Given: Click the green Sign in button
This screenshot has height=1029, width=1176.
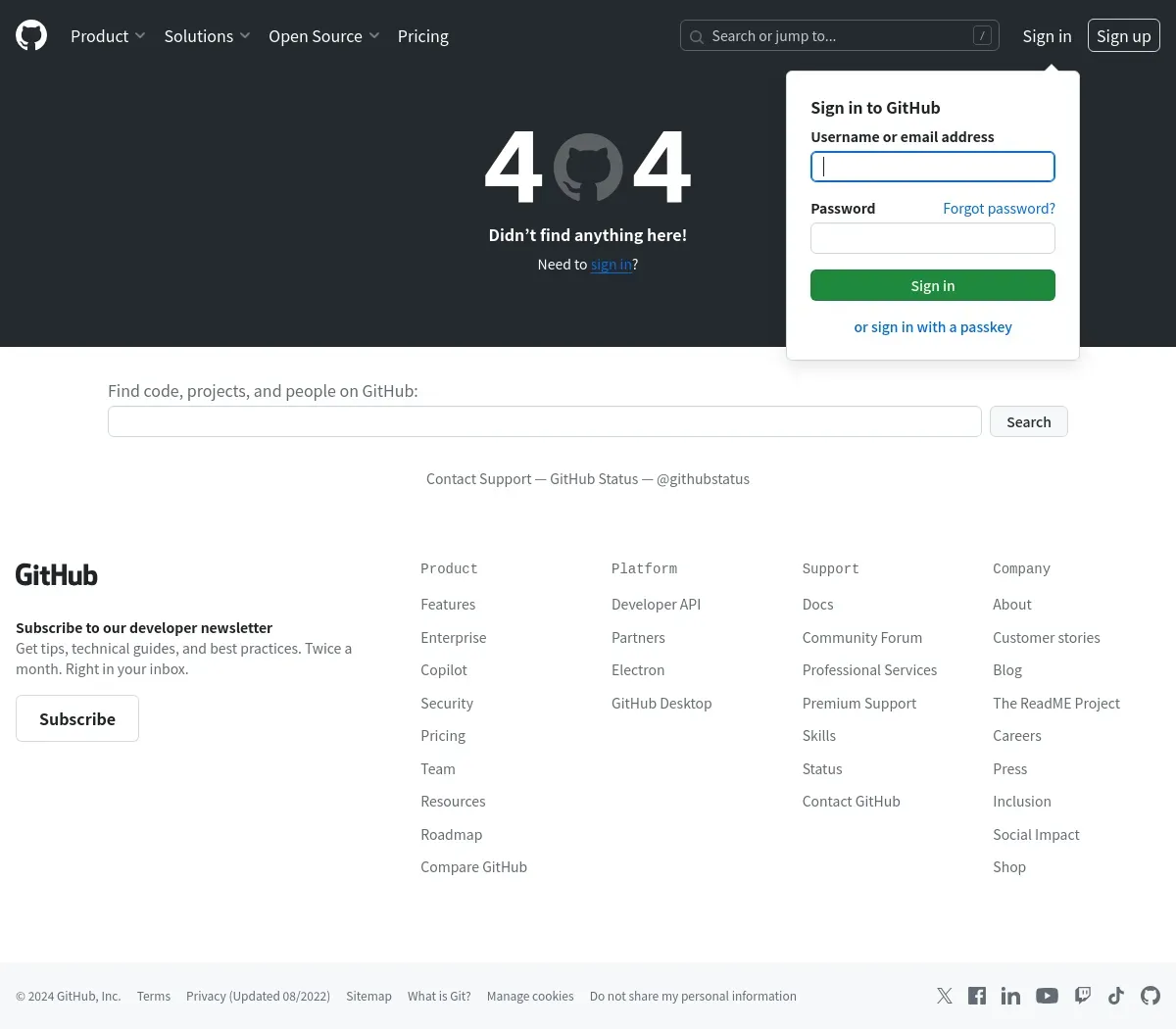Looking at the screenshot, I should [933, 285].
